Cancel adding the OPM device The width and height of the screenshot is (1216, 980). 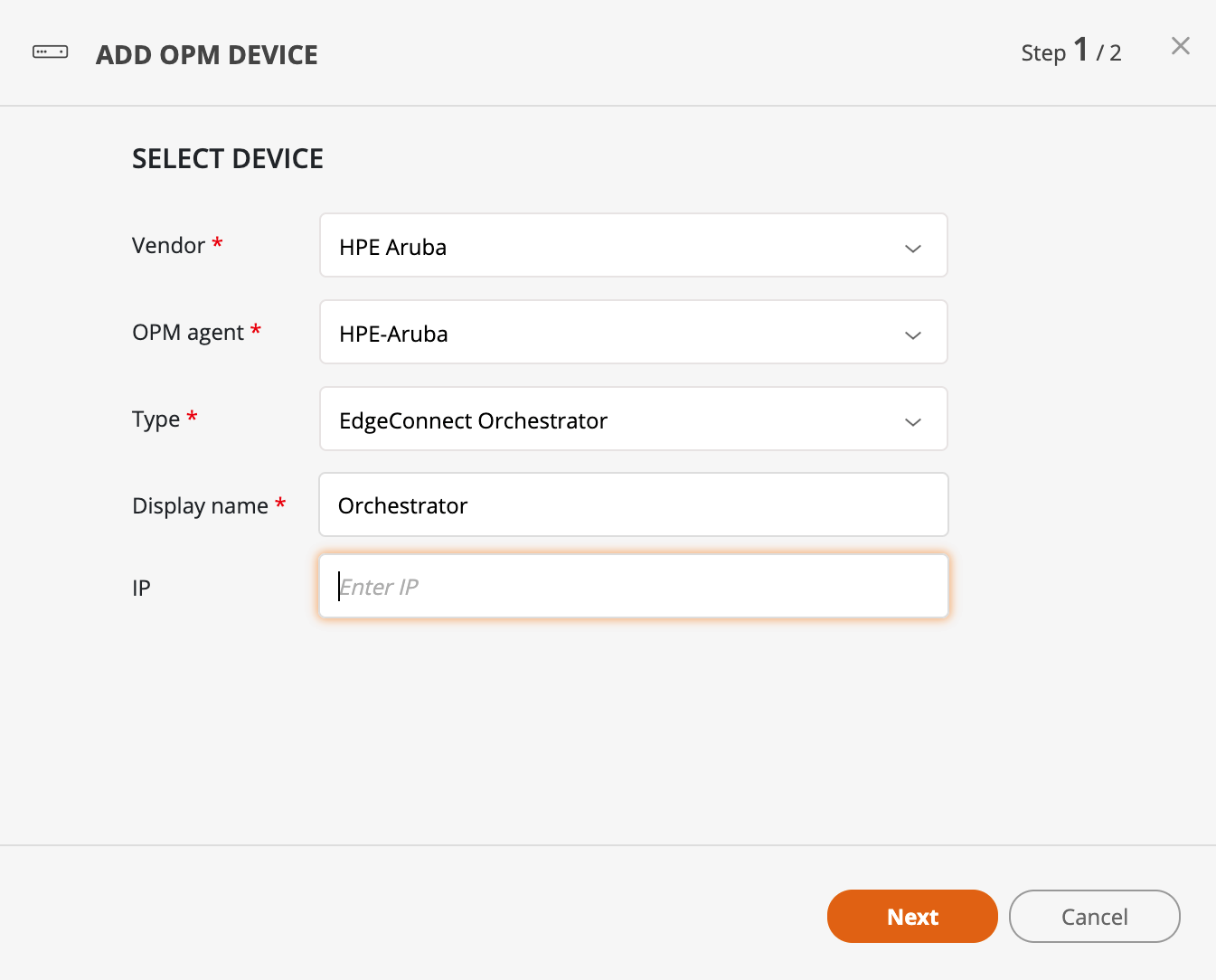point(1094,917)
